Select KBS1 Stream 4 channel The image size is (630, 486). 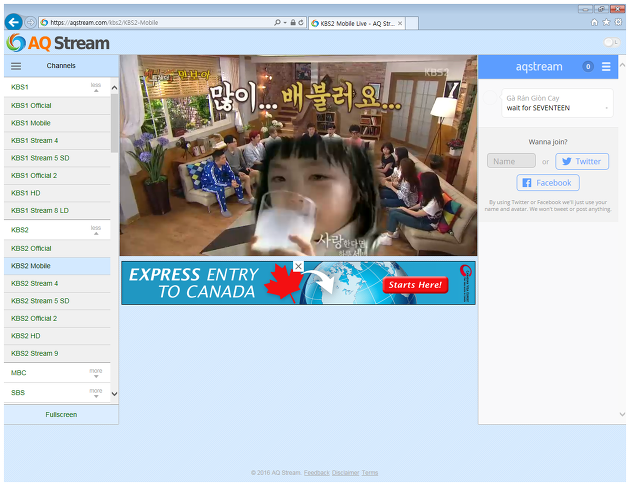(57, 141)
